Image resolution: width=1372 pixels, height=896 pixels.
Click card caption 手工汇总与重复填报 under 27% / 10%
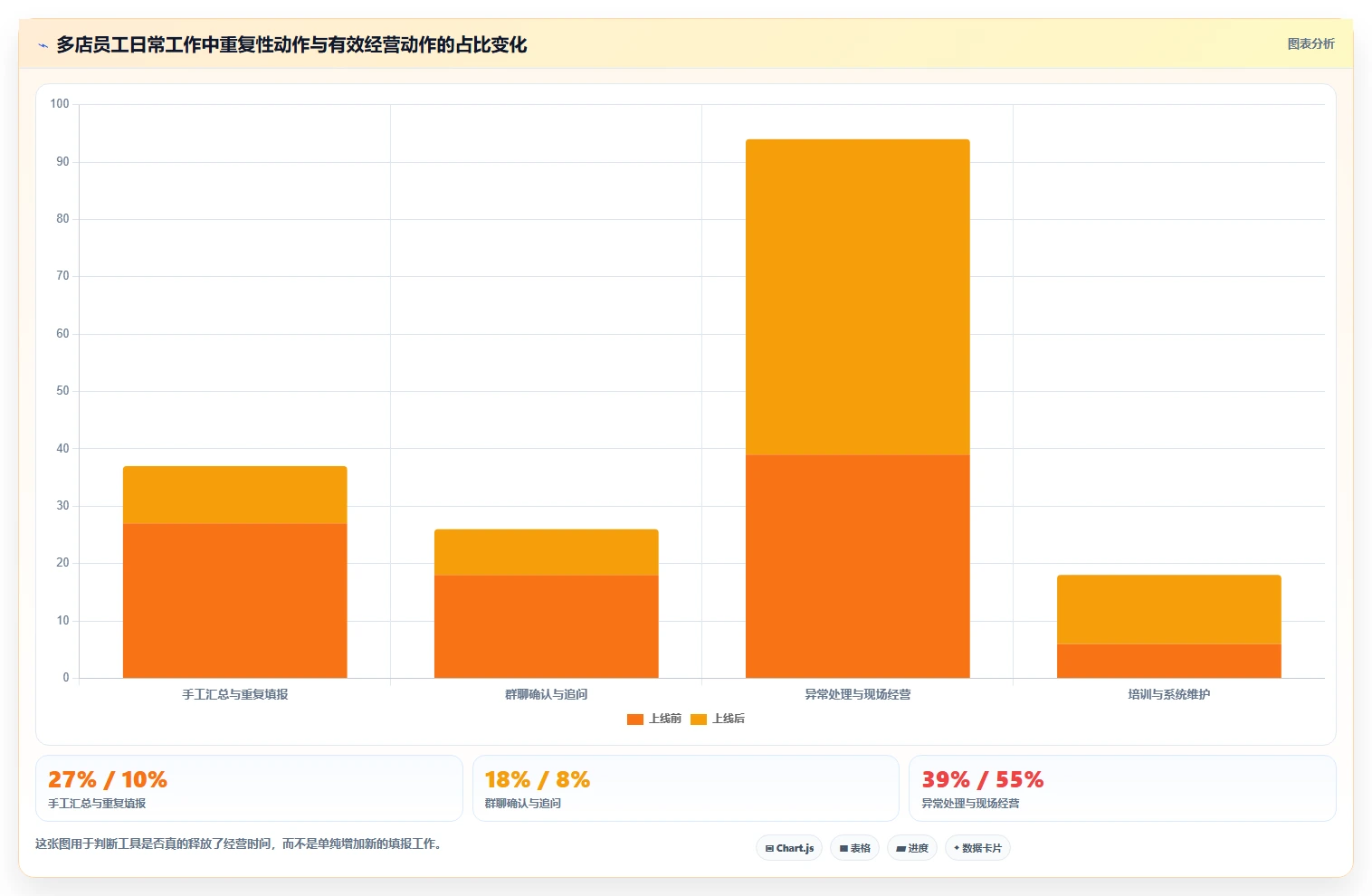97,804
